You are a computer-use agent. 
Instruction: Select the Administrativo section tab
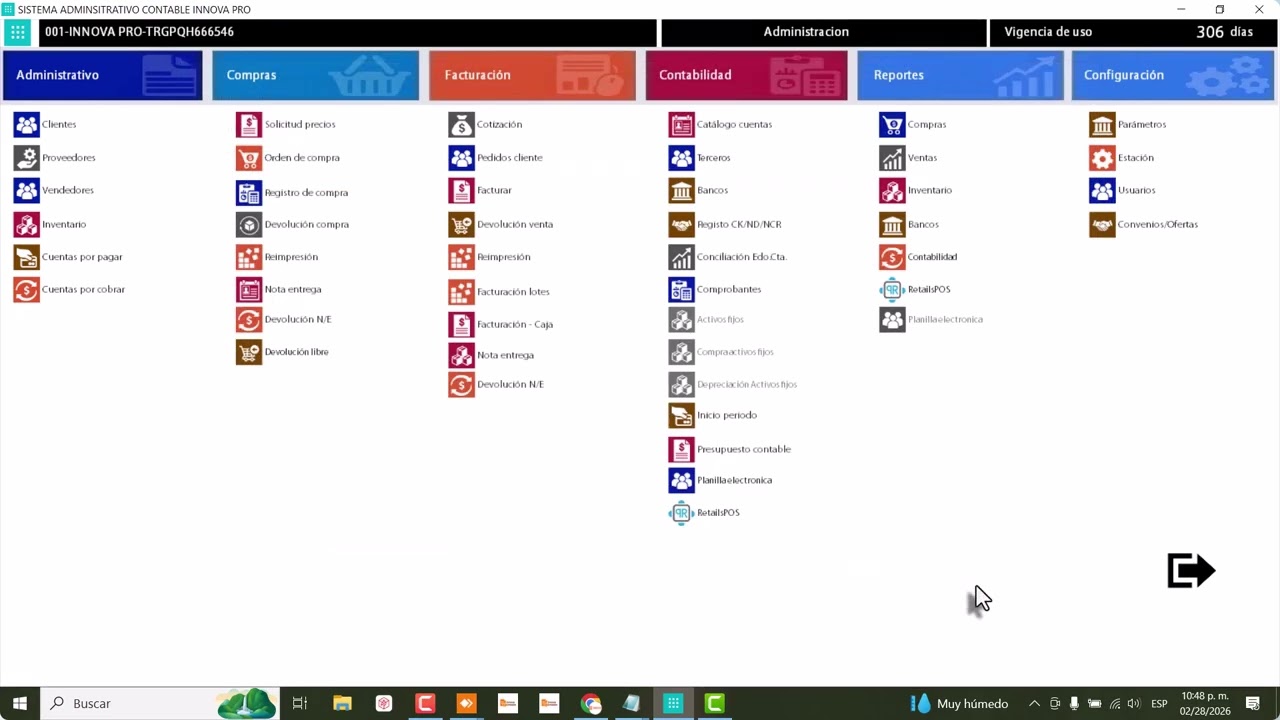[102, 75]
